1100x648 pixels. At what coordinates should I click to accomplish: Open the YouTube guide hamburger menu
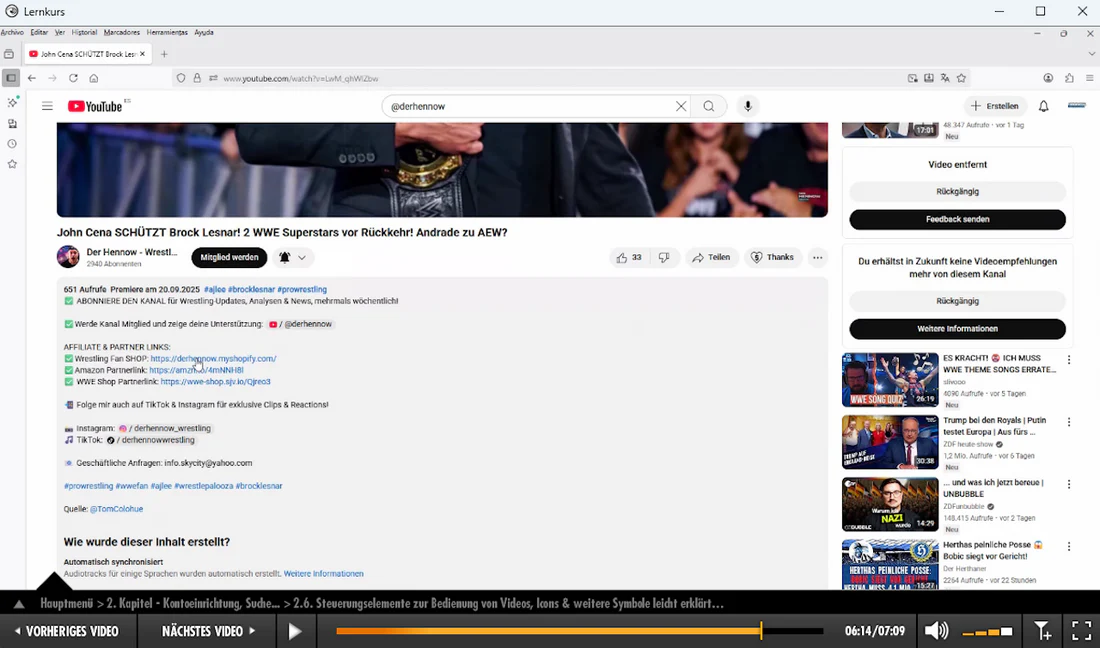click(47, 105)
